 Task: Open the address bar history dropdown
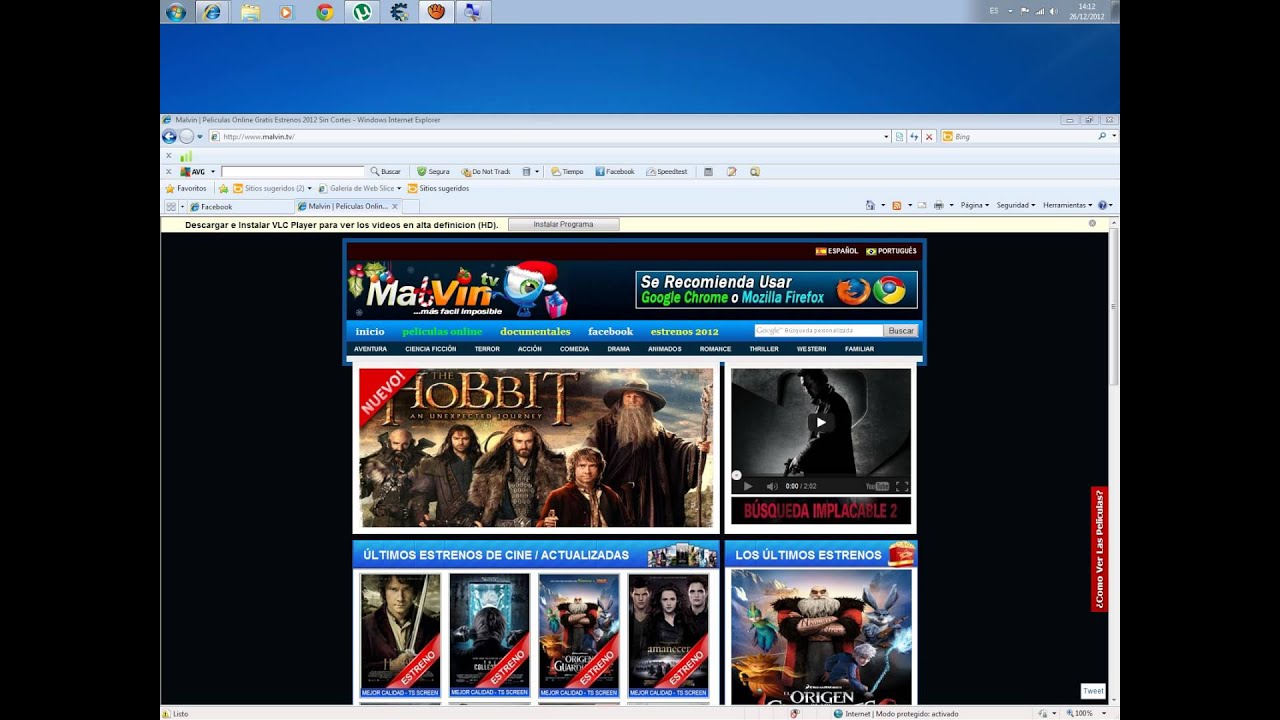[886, 136]
